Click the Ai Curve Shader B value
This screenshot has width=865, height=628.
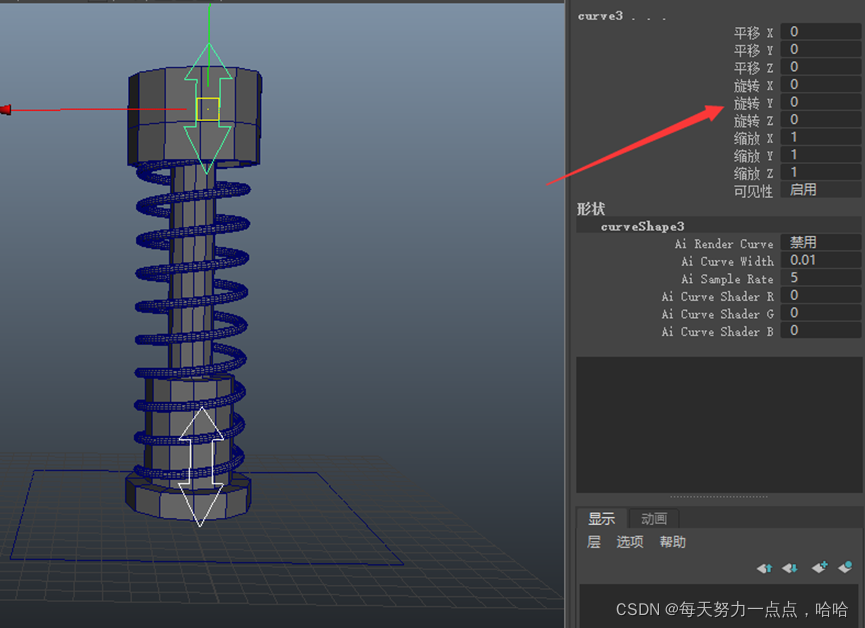(821, 331)
